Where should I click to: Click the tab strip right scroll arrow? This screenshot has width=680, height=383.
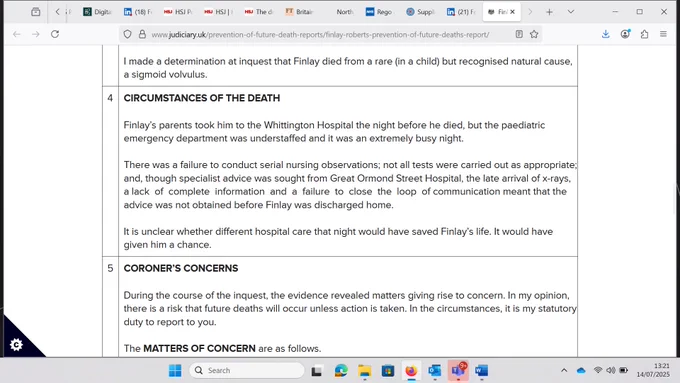point(530,12)
